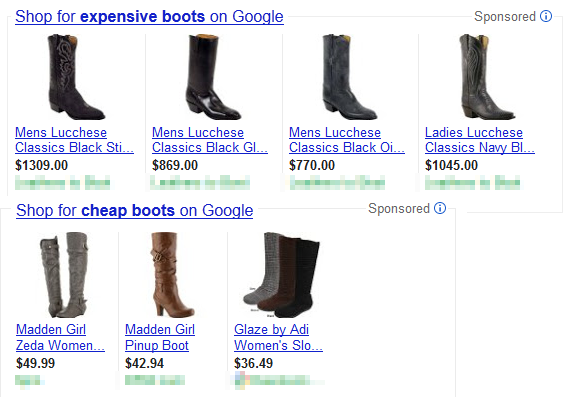Click blurred seller name under $1309.00 price
The width and height of the screenshot is (570, 397).
point(63,183)
